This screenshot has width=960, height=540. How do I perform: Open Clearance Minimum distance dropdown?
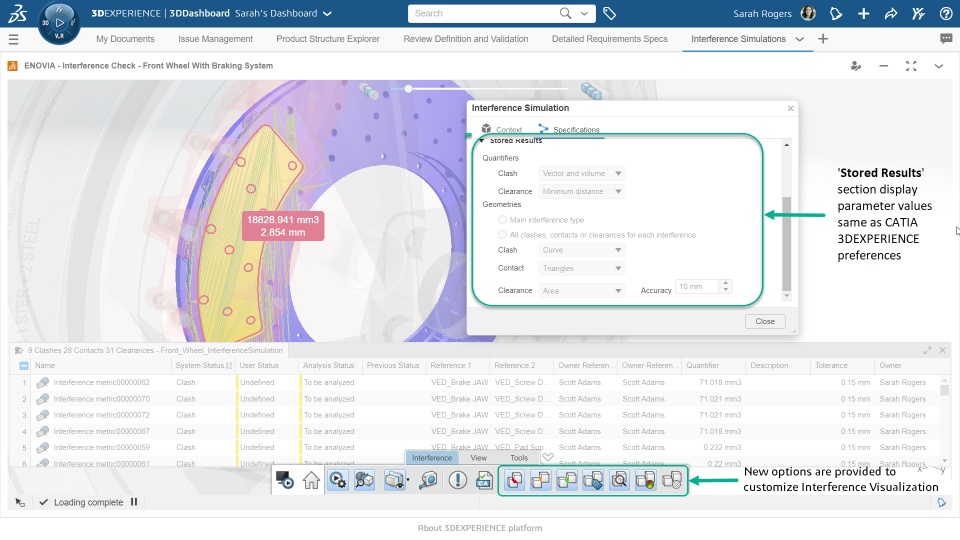(581, 192)
